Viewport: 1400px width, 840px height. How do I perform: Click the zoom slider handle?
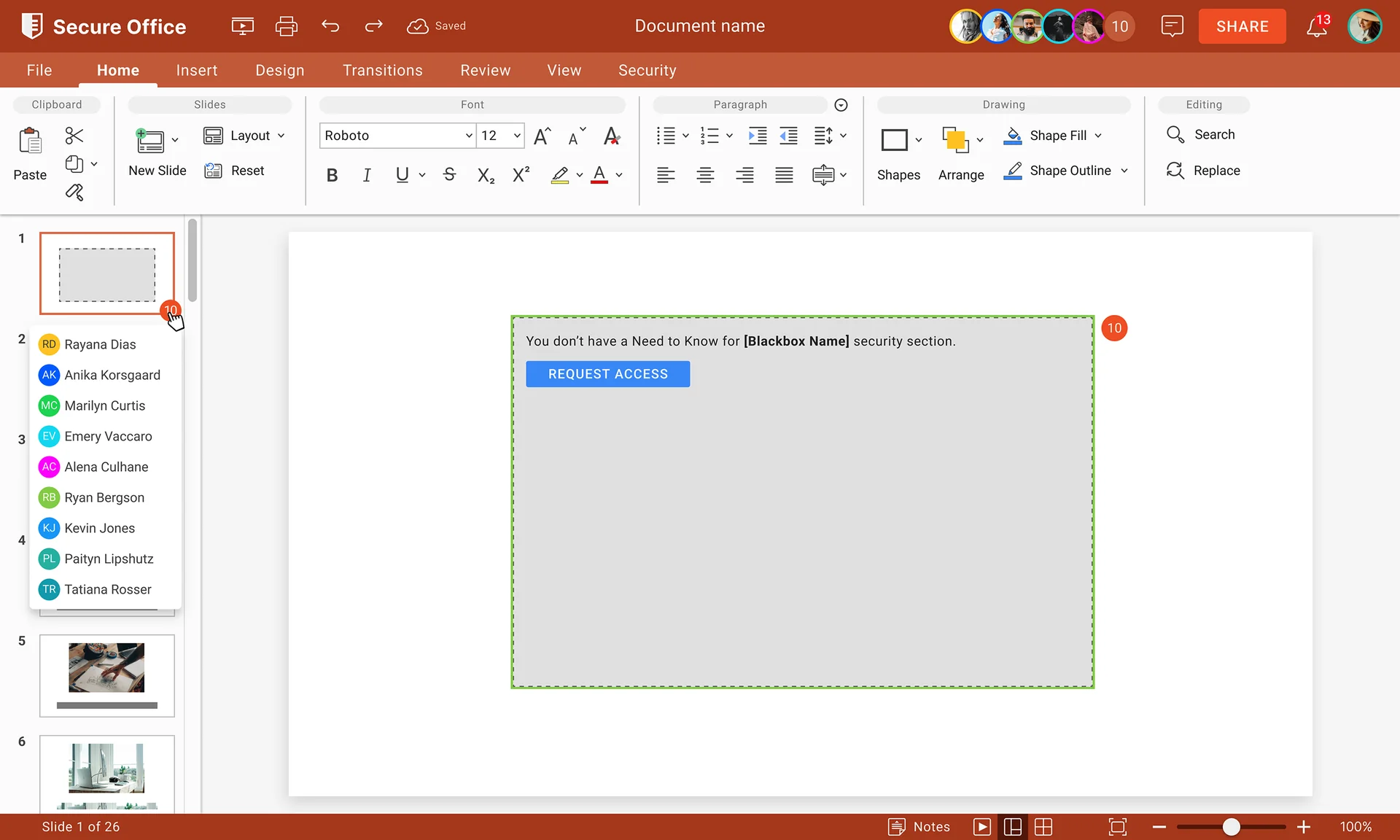click(x=1232, y=826)
